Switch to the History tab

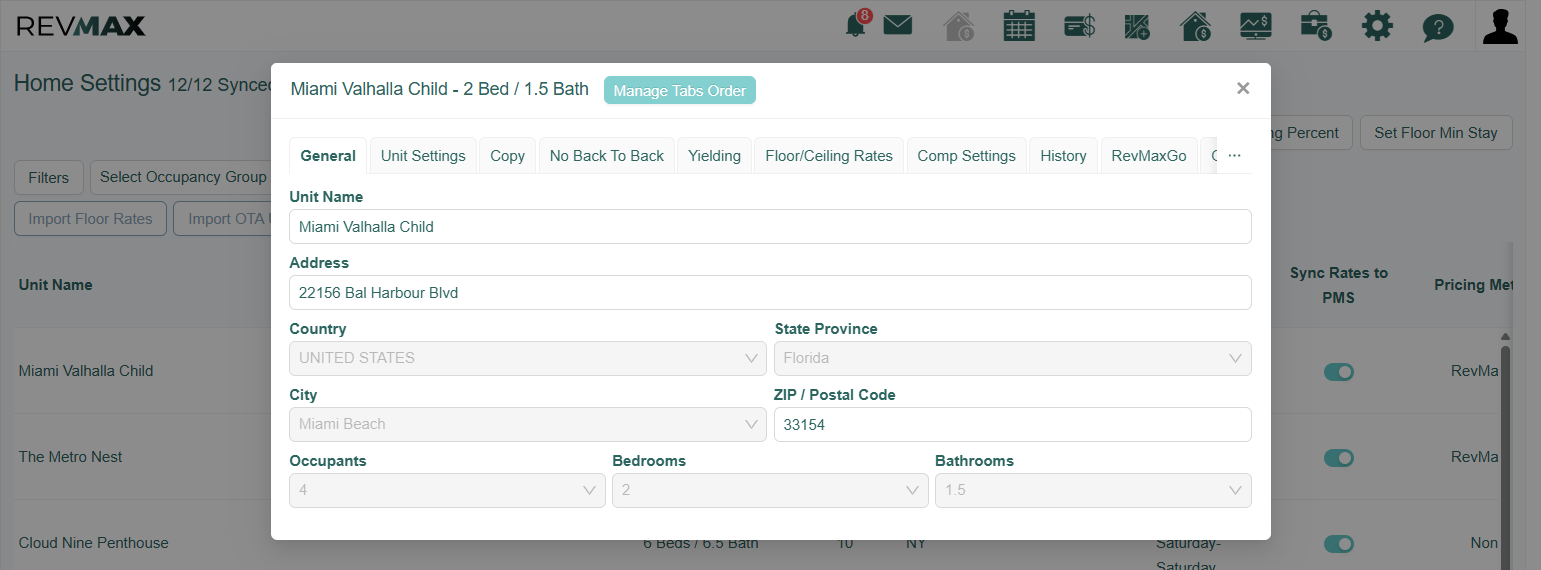point(1063,156)
